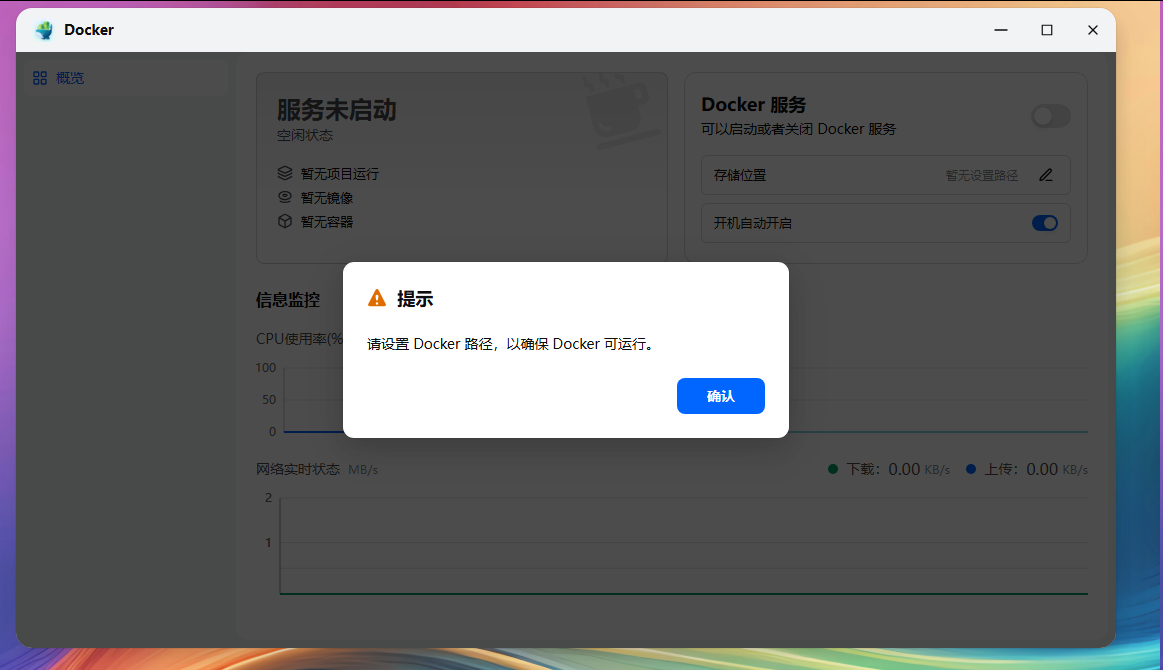Click the layers icon beside 暂无项目运行

[285, 173]
